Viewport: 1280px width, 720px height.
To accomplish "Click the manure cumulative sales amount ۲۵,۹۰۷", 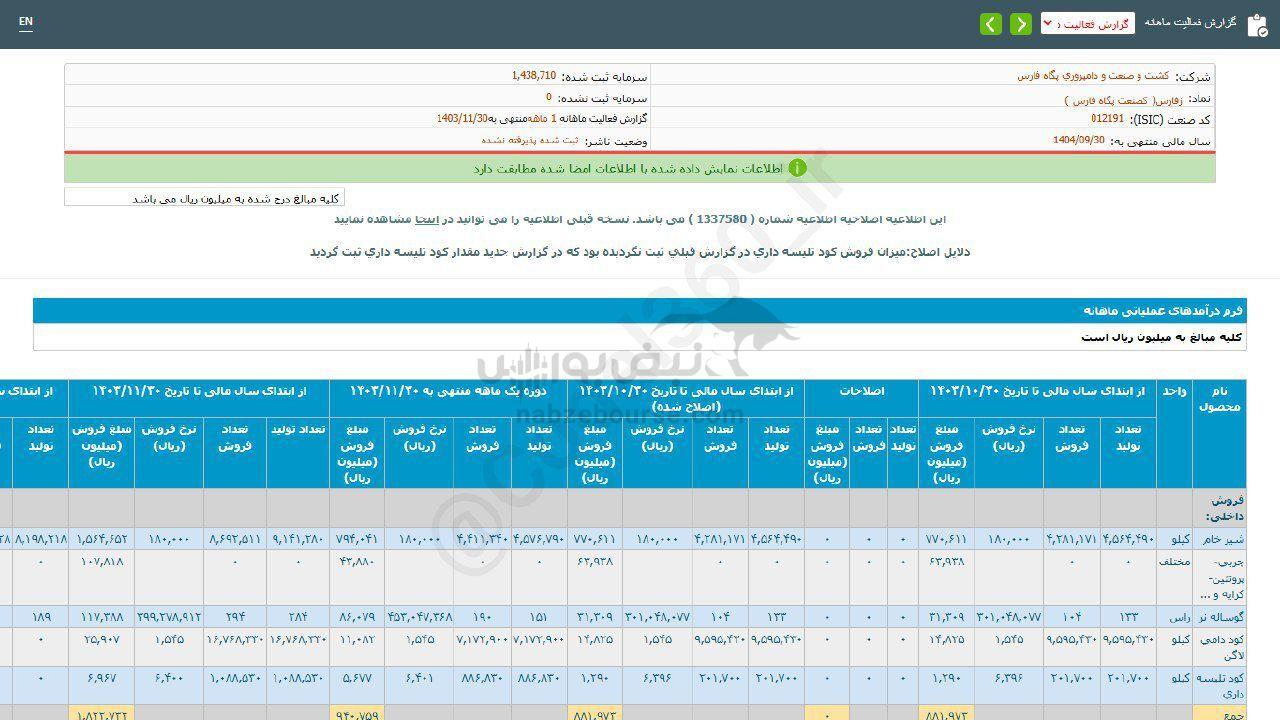I will click(101, 639).
